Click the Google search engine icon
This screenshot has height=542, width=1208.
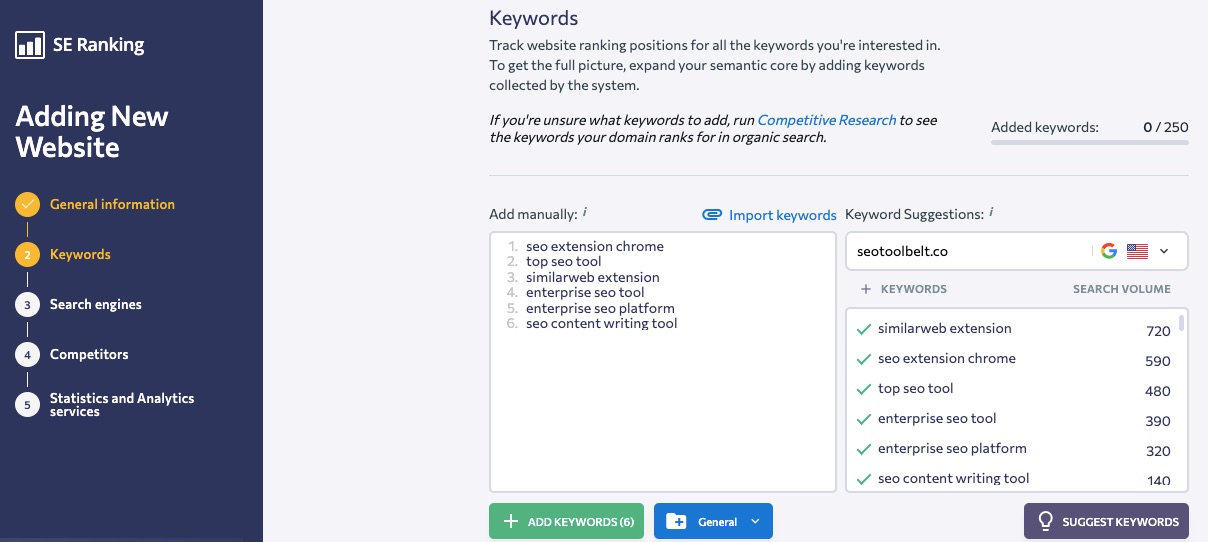[x=1108, y=252]
